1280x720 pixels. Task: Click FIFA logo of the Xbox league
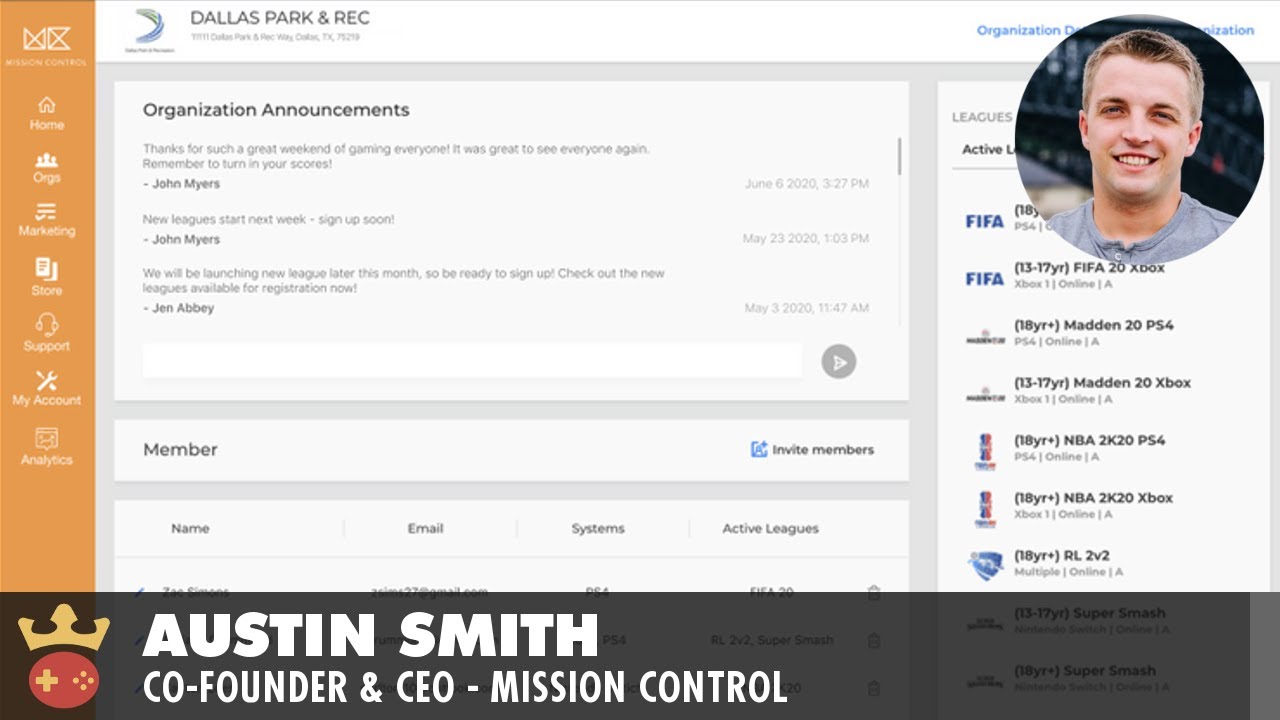click(x=984, y=279)
